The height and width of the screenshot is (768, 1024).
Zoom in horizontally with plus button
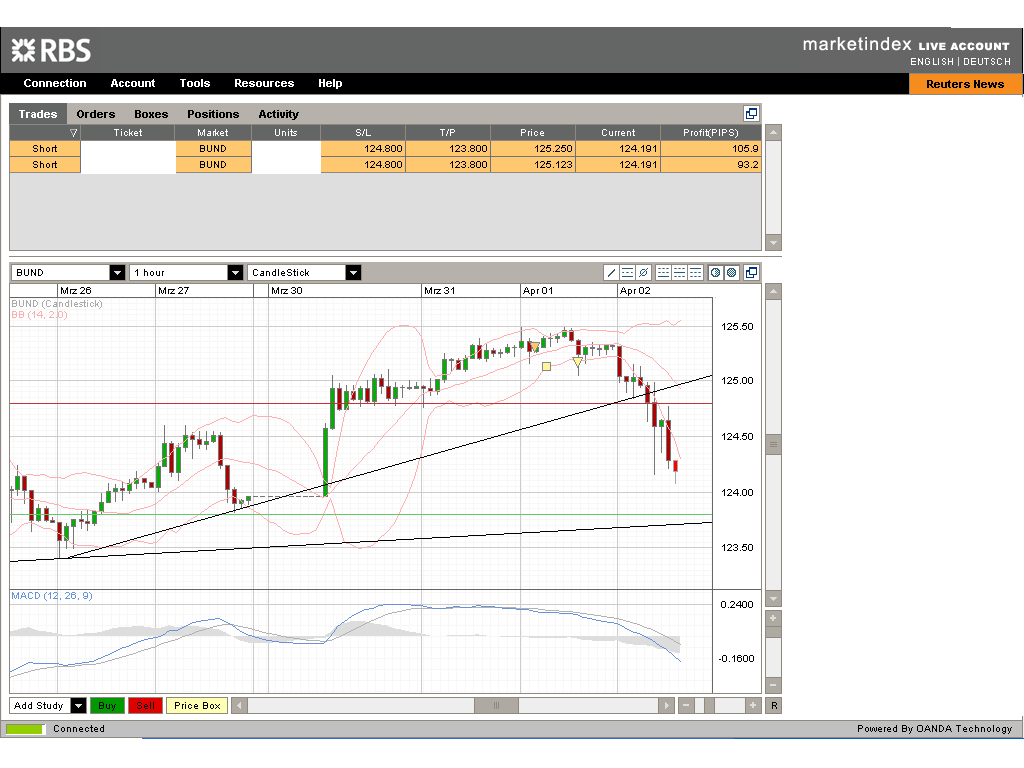tap(753, 706)
